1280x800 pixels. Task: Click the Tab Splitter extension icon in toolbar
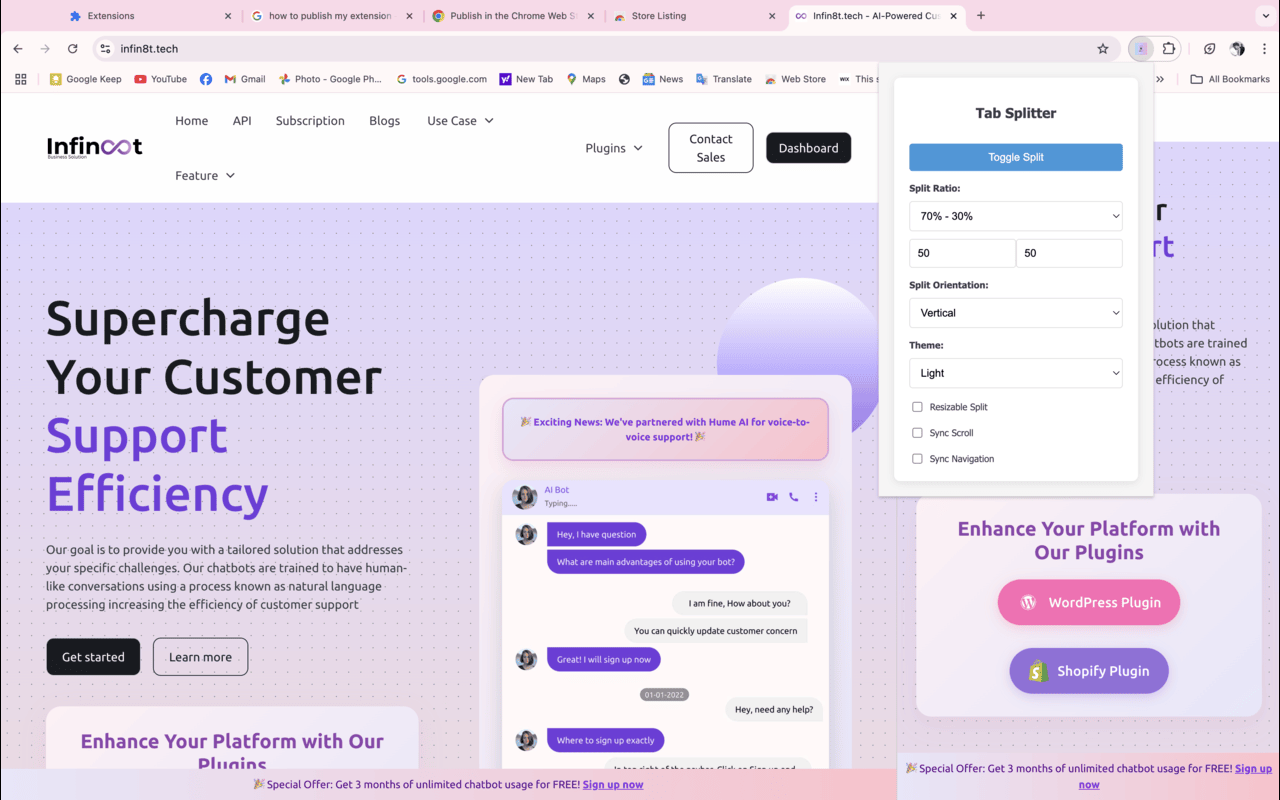click(1141, 49)
